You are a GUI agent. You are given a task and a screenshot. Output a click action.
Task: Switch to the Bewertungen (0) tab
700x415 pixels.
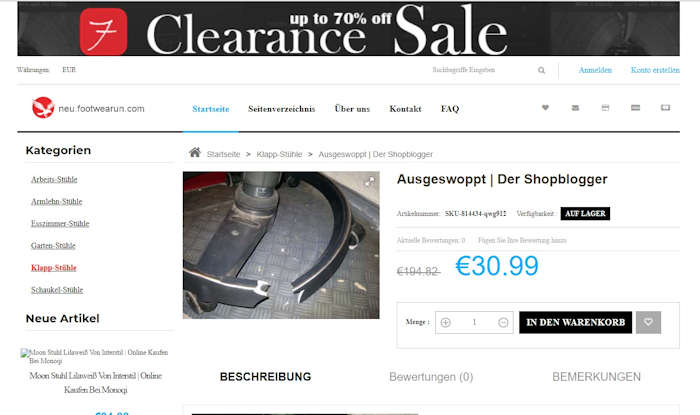[431, 377]
